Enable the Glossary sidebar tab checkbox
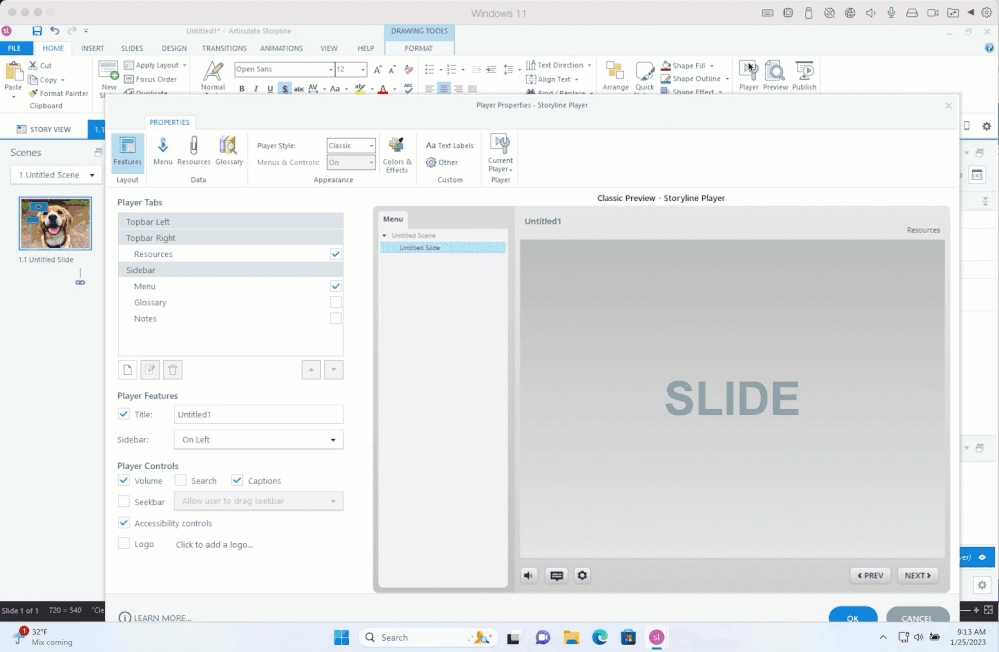The height and width of the screenshot is (652, 999). click(336, 302)
